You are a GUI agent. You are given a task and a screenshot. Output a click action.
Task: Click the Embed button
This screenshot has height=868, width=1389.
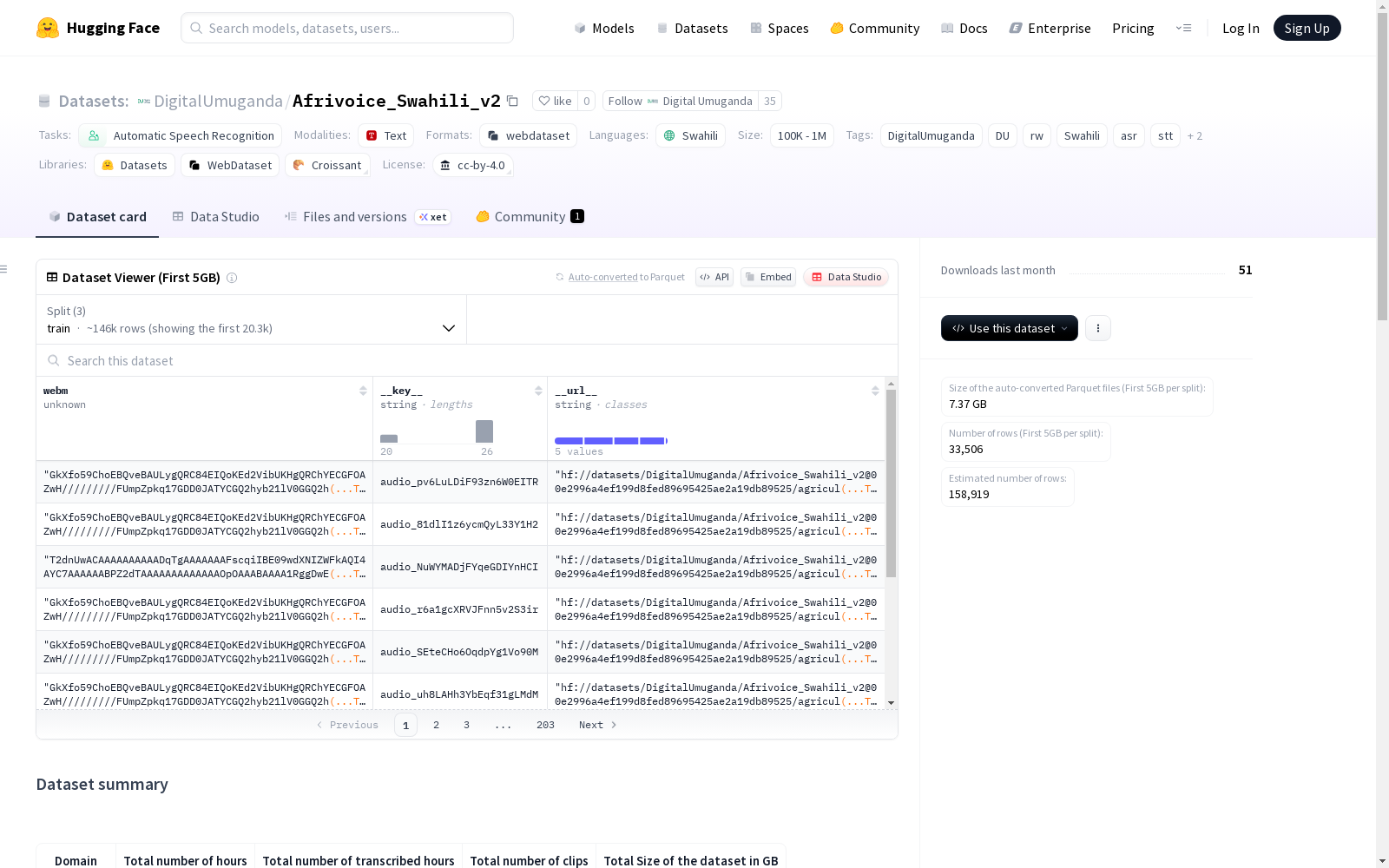pyautogui.click(x=768, y=277)
